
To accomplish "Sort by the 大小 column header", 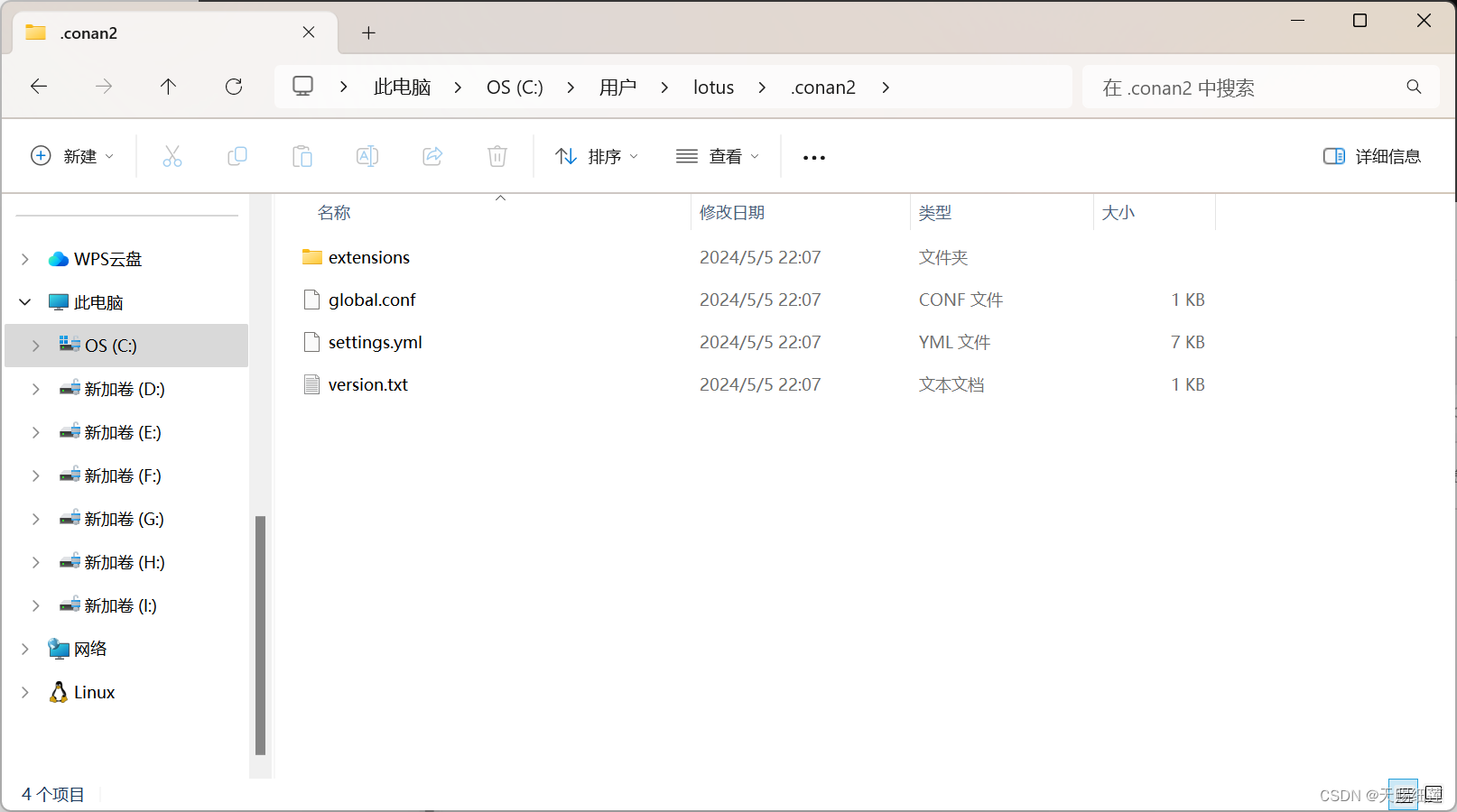I will [1118, 212].
